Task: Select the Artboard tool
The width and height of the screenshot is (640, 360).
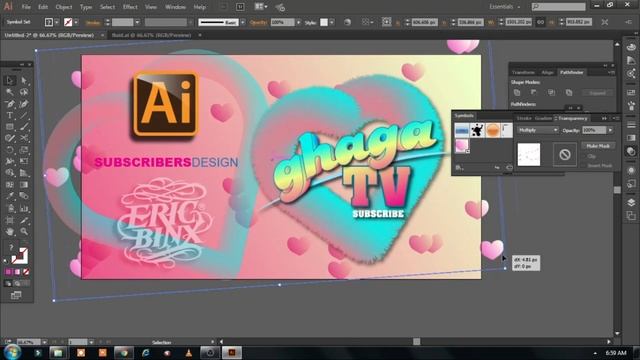Action: tap(10, 220)
